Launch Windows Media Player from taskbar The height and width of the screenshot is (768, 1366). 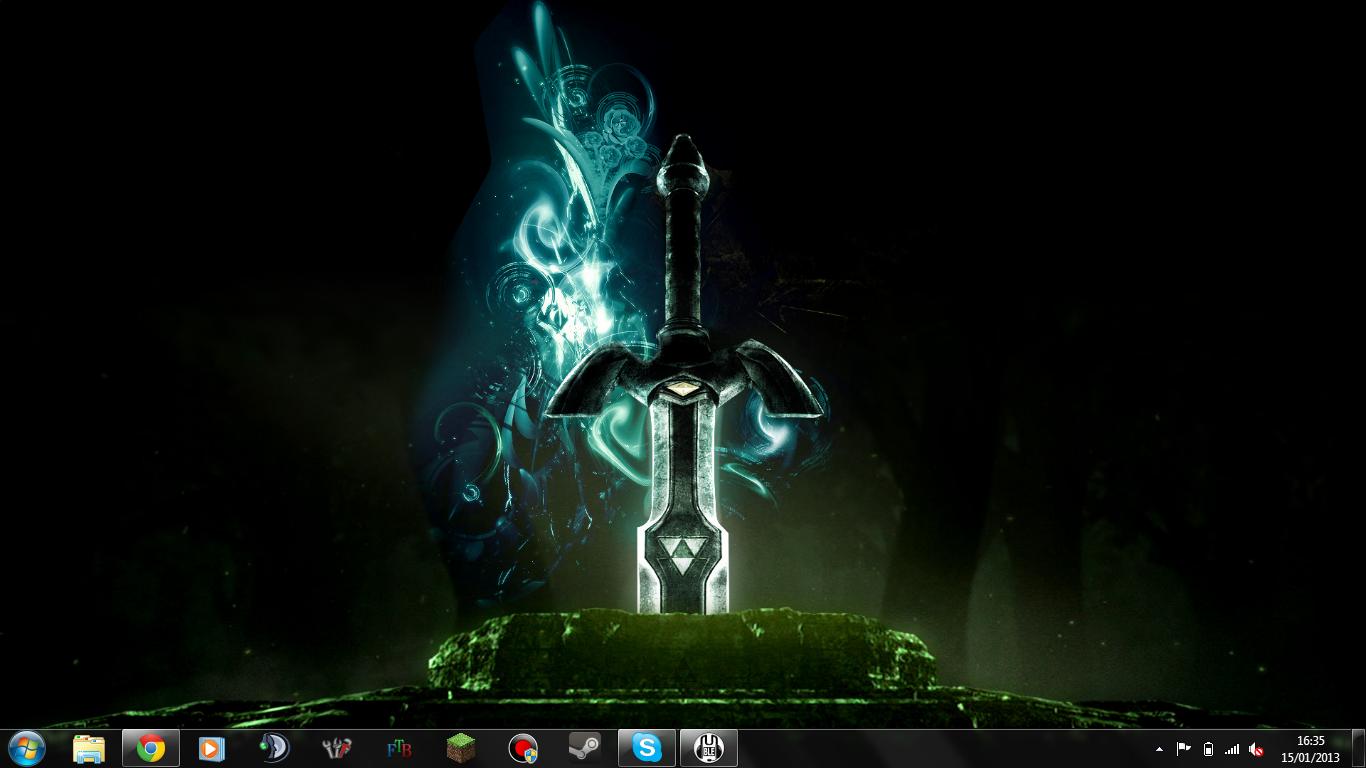pyautogui.click(x=212, y=748)
